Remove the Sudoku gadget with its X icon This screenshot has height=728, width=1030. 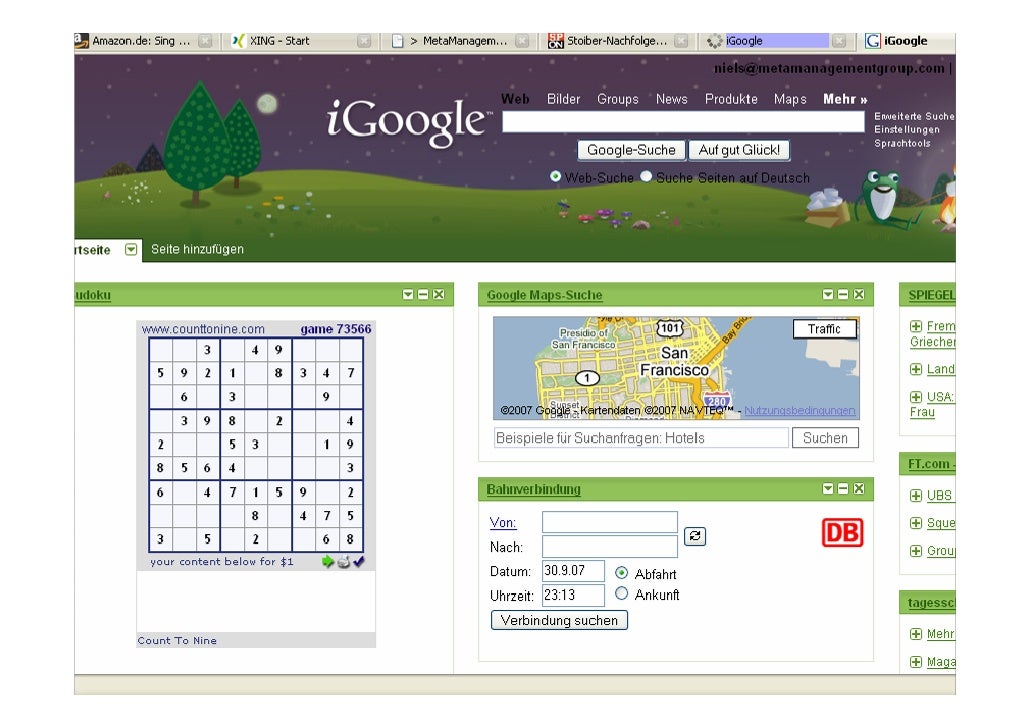click(439, 294)
